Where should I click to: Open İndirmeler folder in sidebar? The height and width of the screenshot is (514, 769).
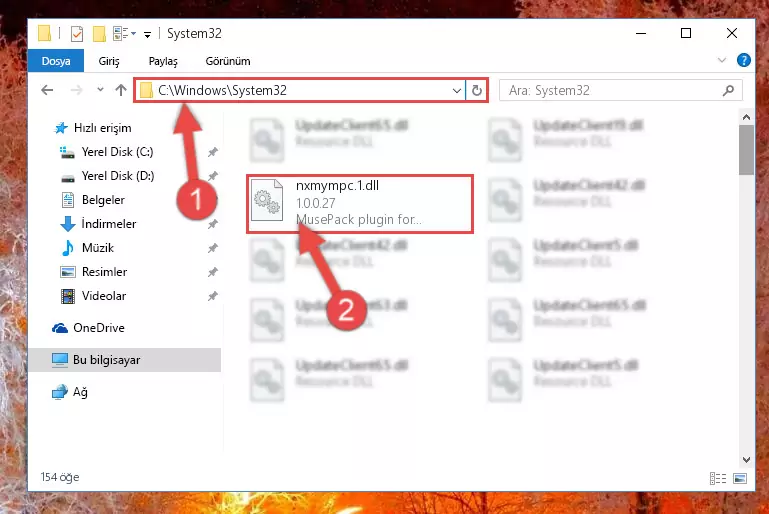click(x=108, y=224)
